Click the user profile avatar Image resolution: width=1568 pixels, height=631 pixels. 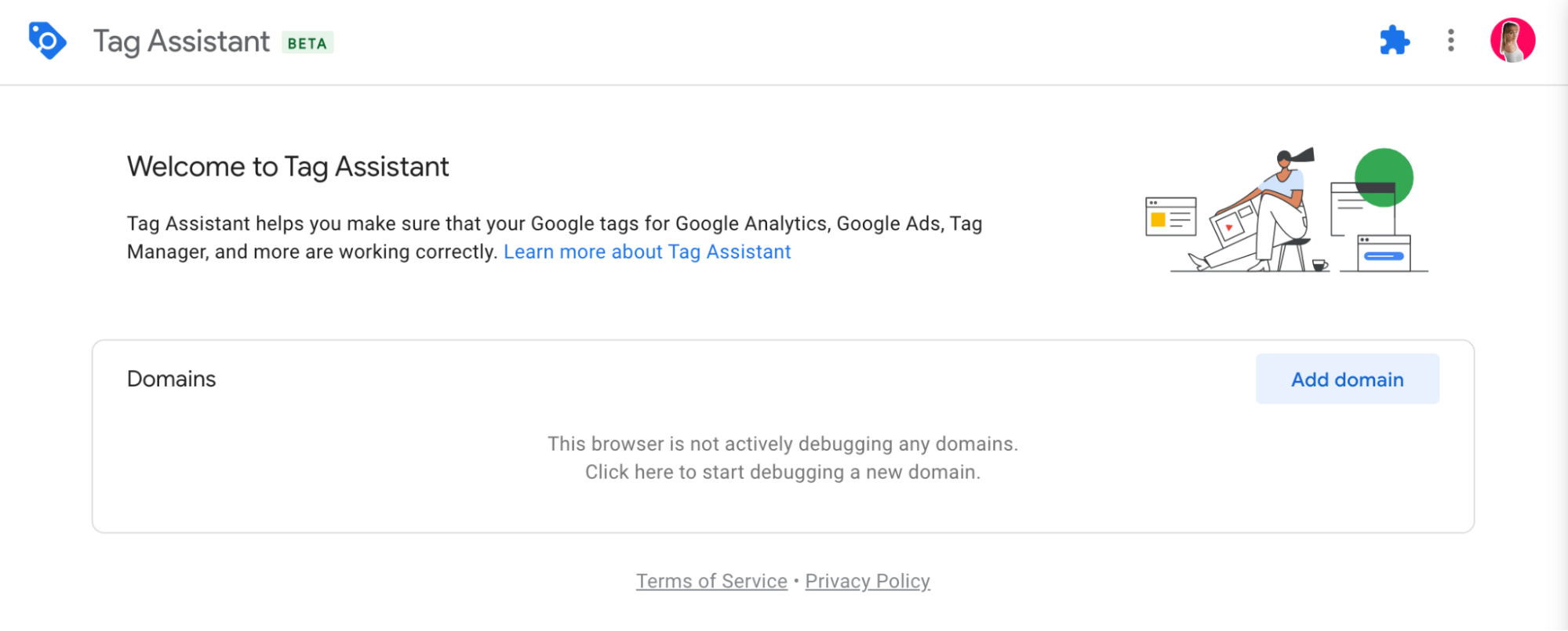1512,40
